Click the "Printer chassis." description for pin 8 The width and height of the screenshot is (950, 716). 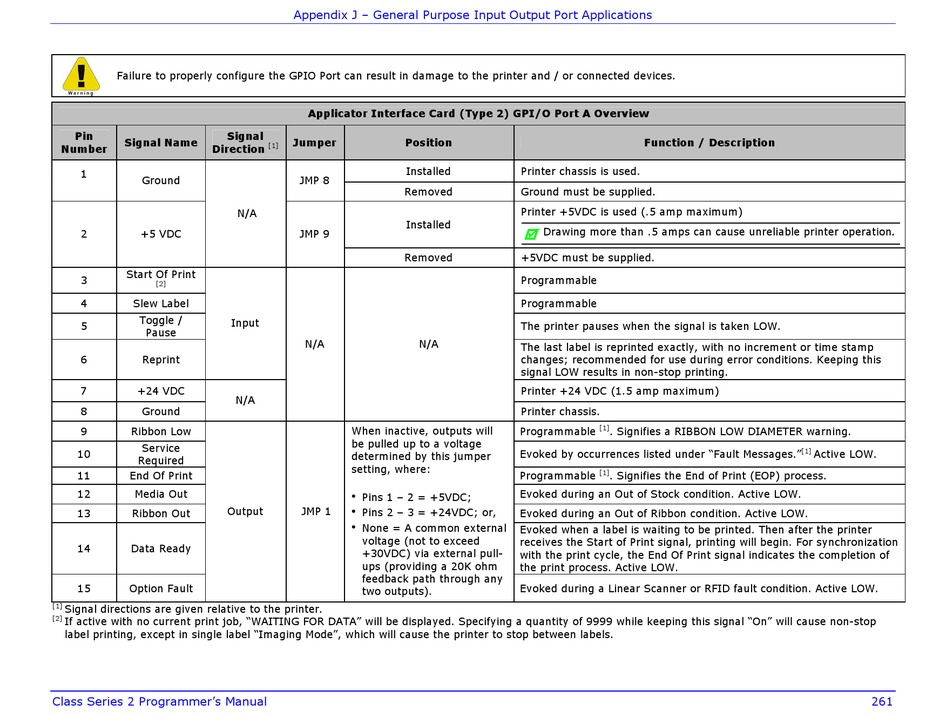[560, 412]
